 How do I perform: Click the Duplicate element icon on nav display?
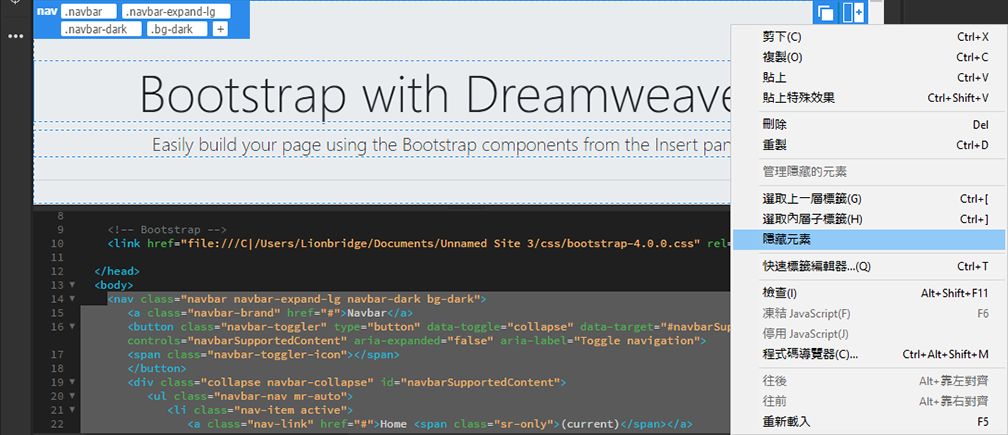tap(825, 13)
